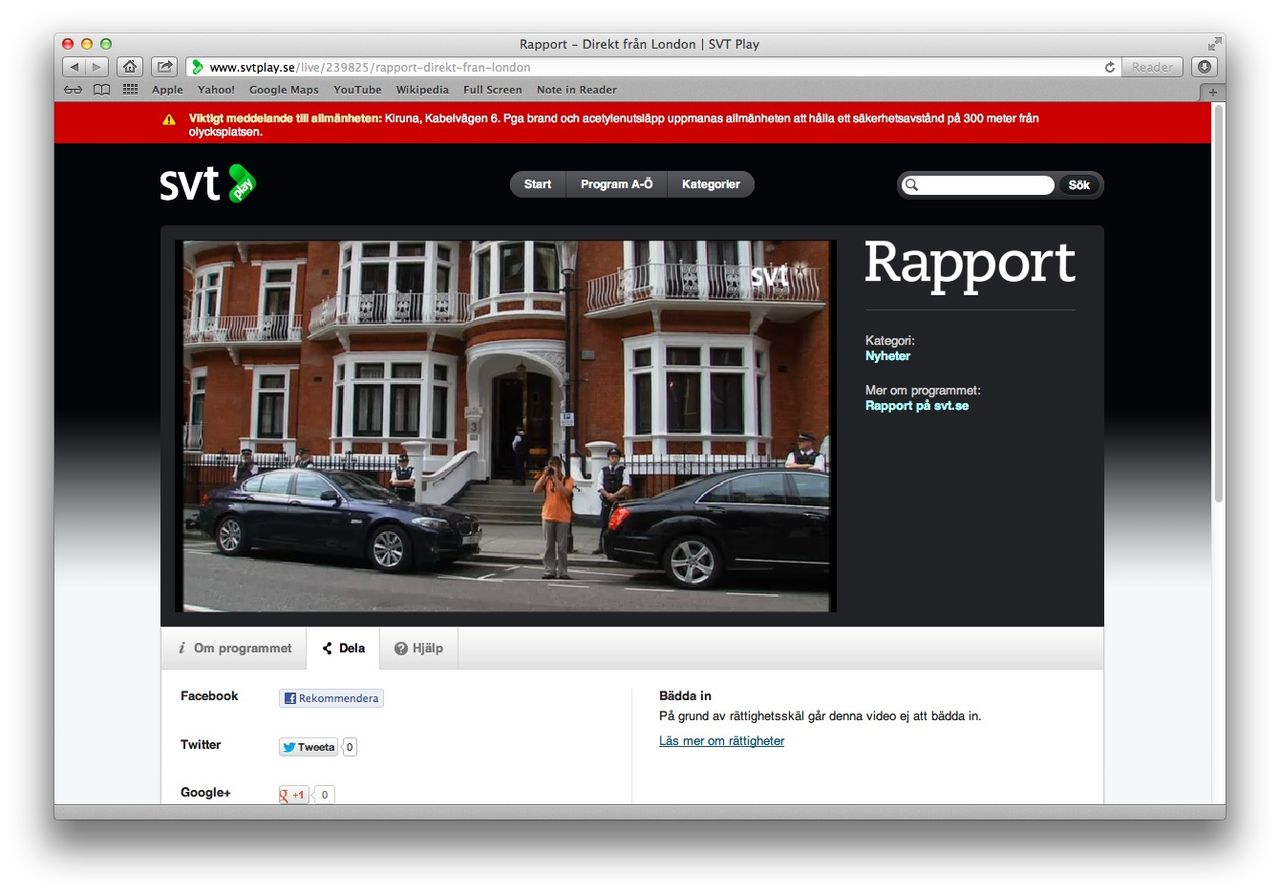Screen dimensions: 1280x895
Task: Click the reload page icon
Action: click(x=1109, y=67)
